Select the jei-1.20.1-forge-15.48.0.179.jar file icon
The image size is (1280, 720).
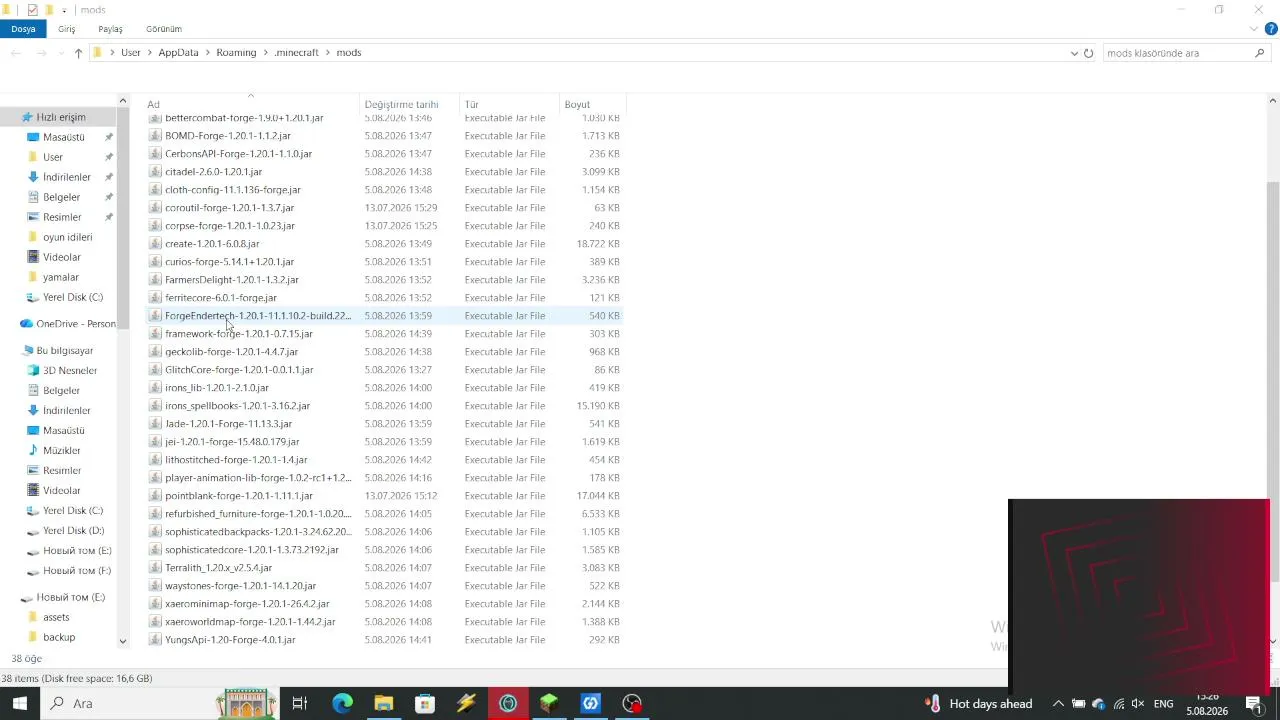click(155, 442)
